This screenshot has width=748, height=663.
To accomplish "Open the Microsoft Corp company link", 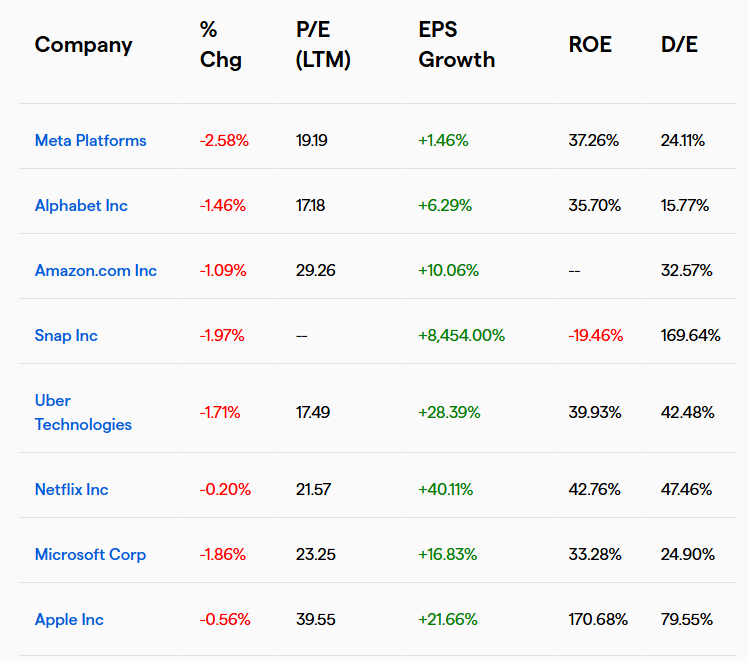I will [90, 554].
